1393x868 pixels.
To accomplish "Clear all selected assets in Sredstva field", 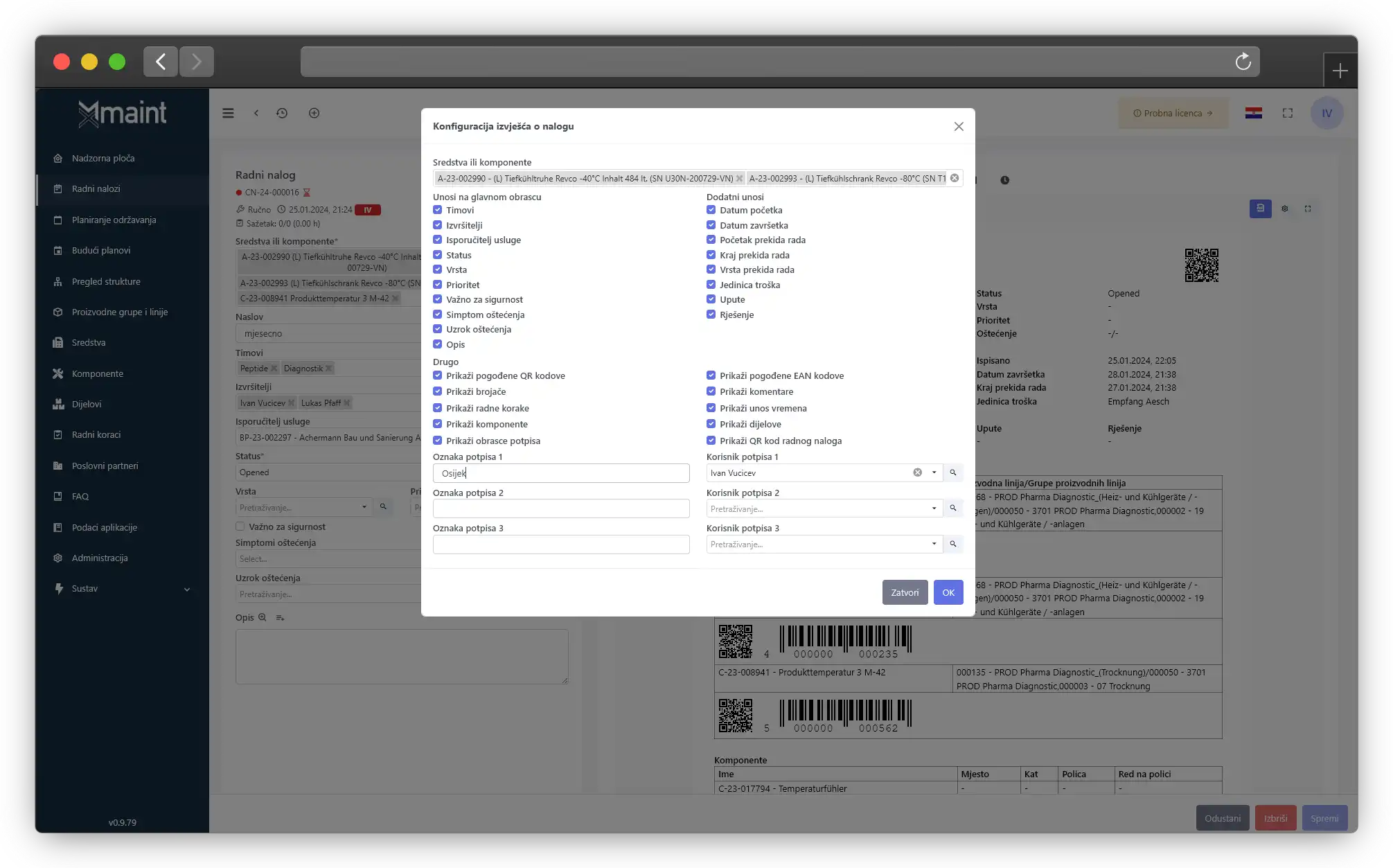I will click(x=955, y=178).
